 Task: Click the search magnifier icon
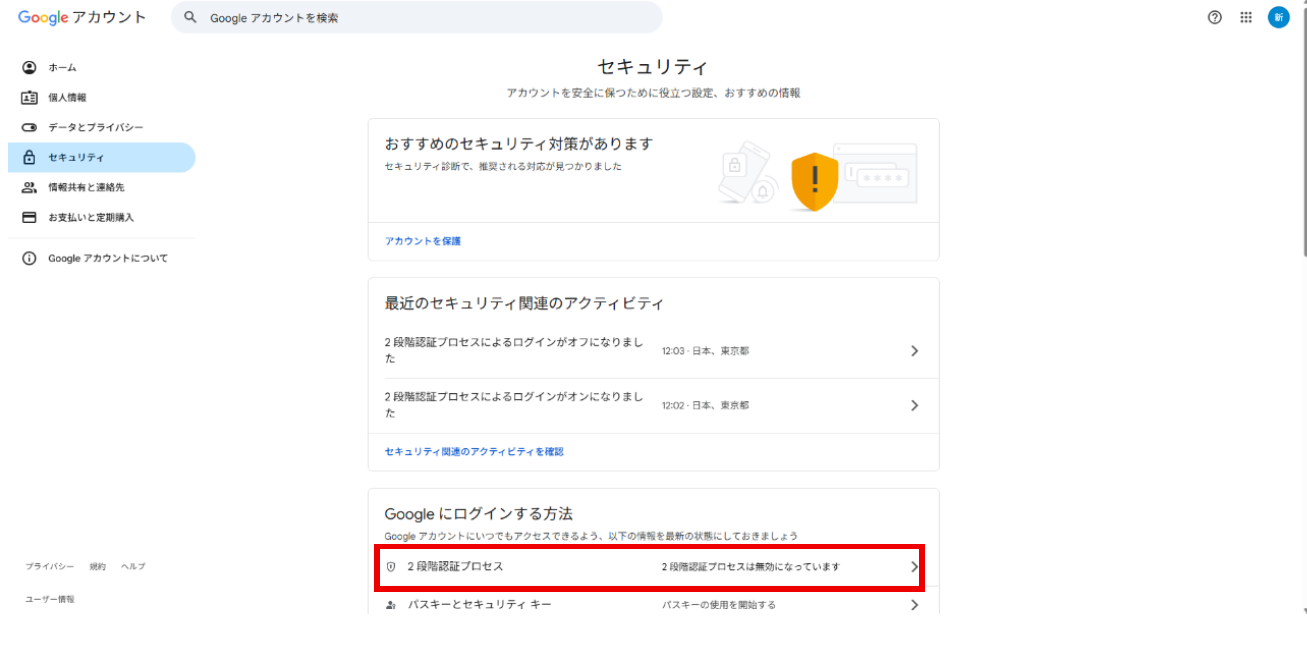point(190,17)
